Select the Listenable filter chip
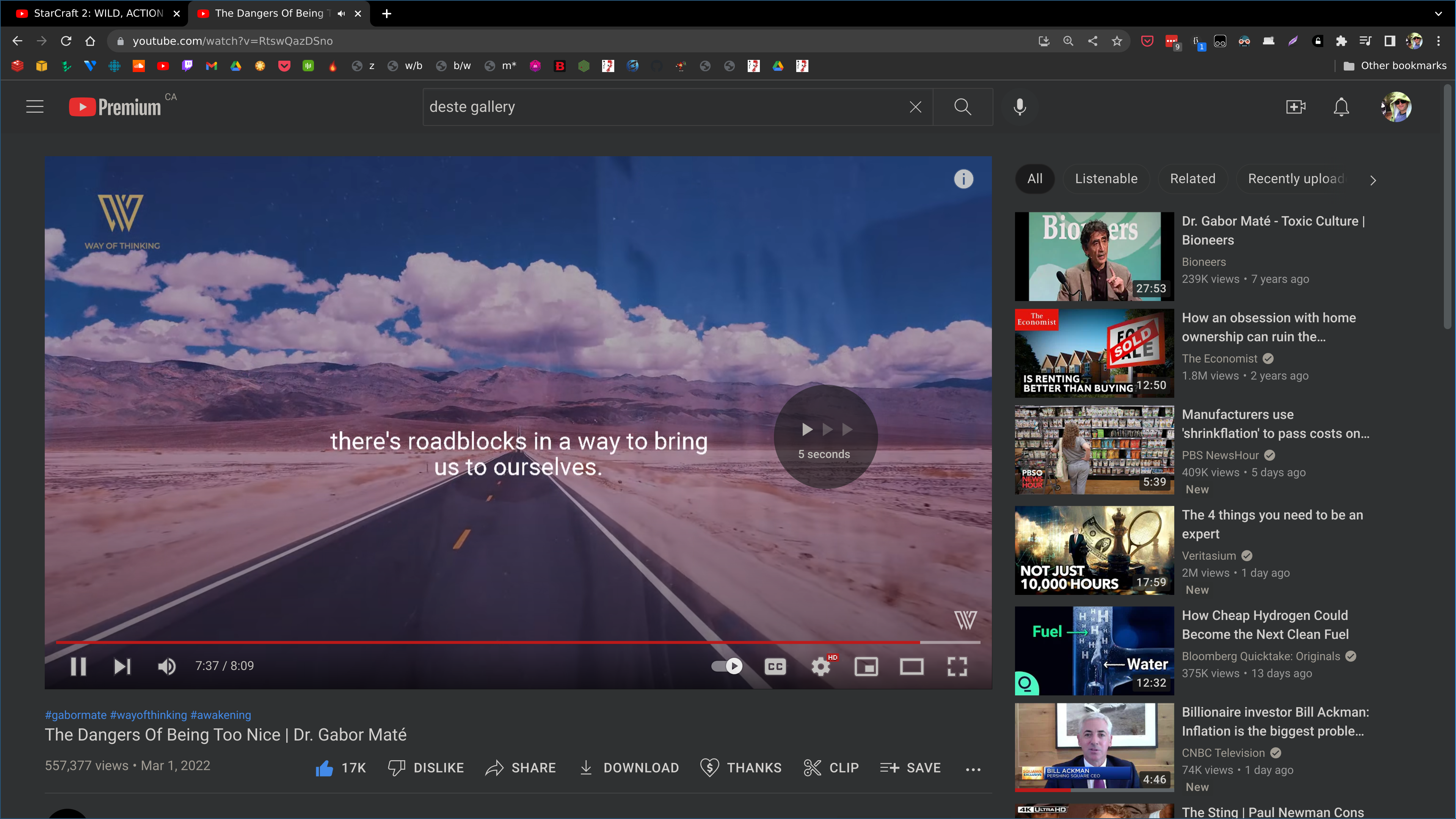Screen dimensions: 1456x819 pos(1106,179)
